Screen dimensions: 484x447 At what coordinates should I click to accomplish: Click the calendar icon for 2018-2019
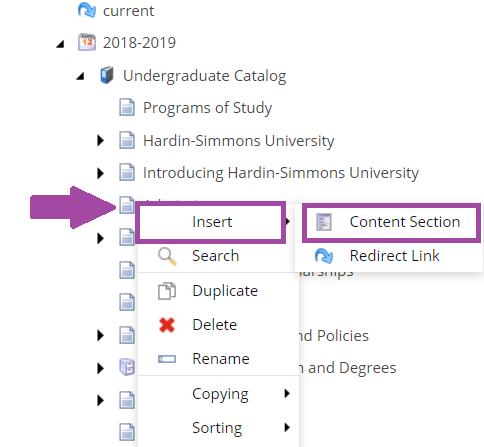(87, 42)
